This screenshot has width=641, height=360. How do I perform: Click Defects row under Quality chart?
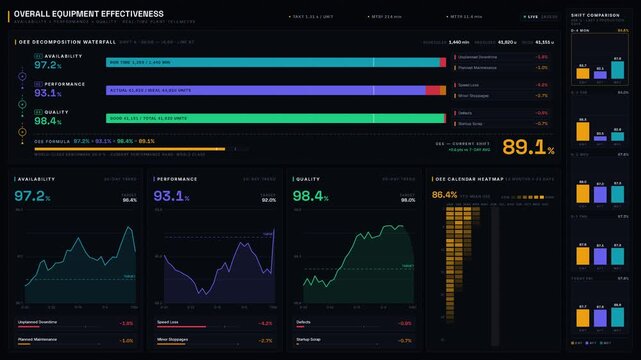[x=354, y=323]
